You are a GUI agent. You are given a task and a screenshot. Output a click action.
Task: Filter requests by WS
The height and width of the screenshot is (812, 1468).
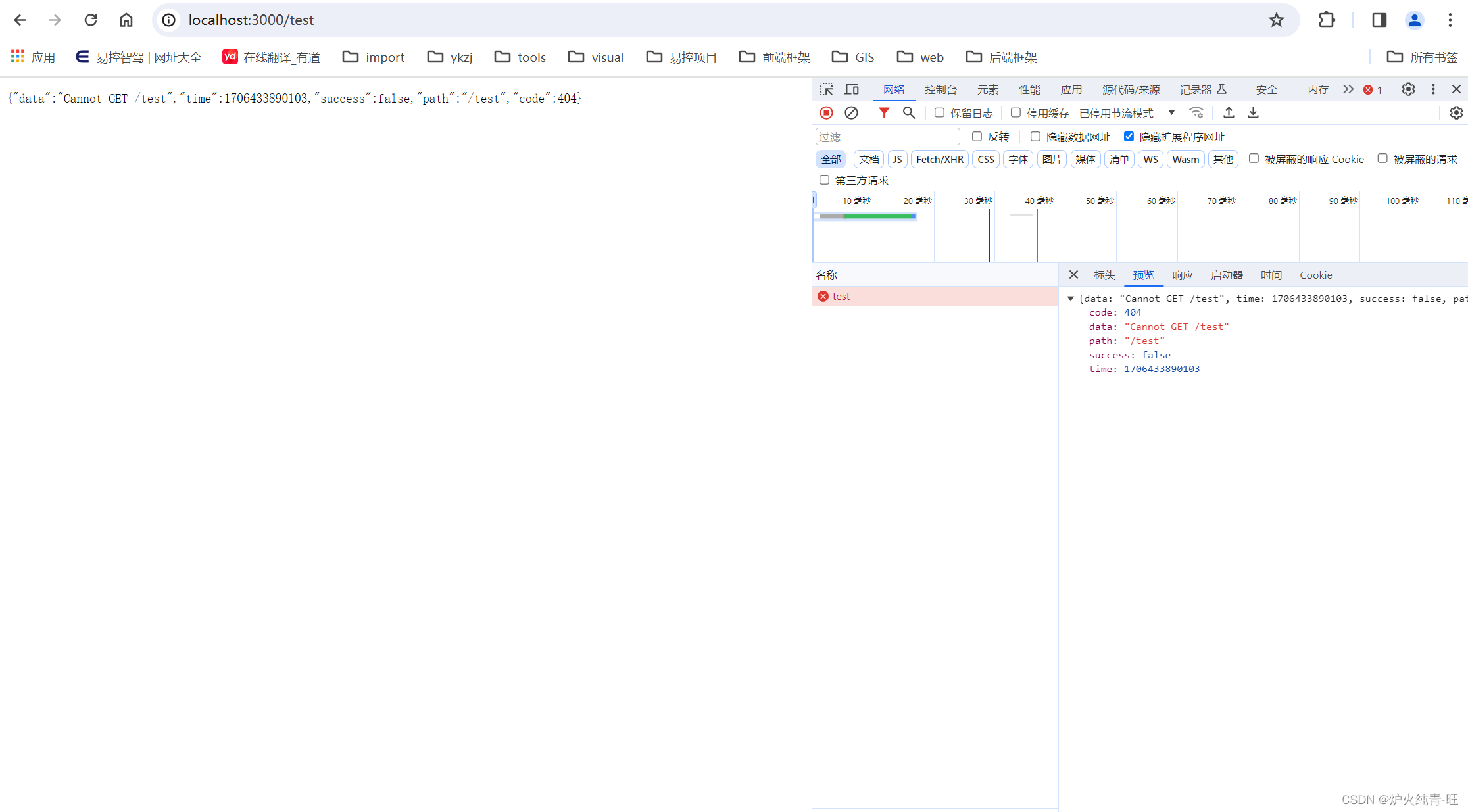tap(1150, 159)
